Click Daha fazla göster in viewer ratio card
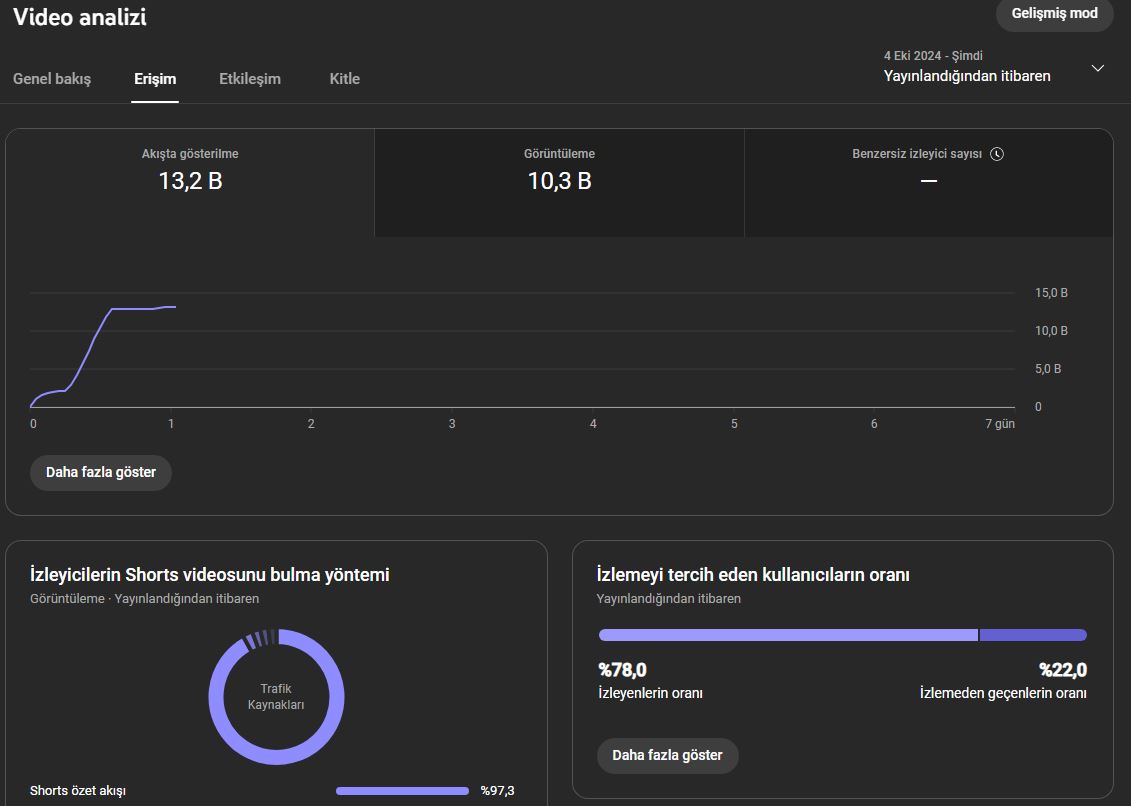Viewport: 1131px width, 806px height. point(667,755)
